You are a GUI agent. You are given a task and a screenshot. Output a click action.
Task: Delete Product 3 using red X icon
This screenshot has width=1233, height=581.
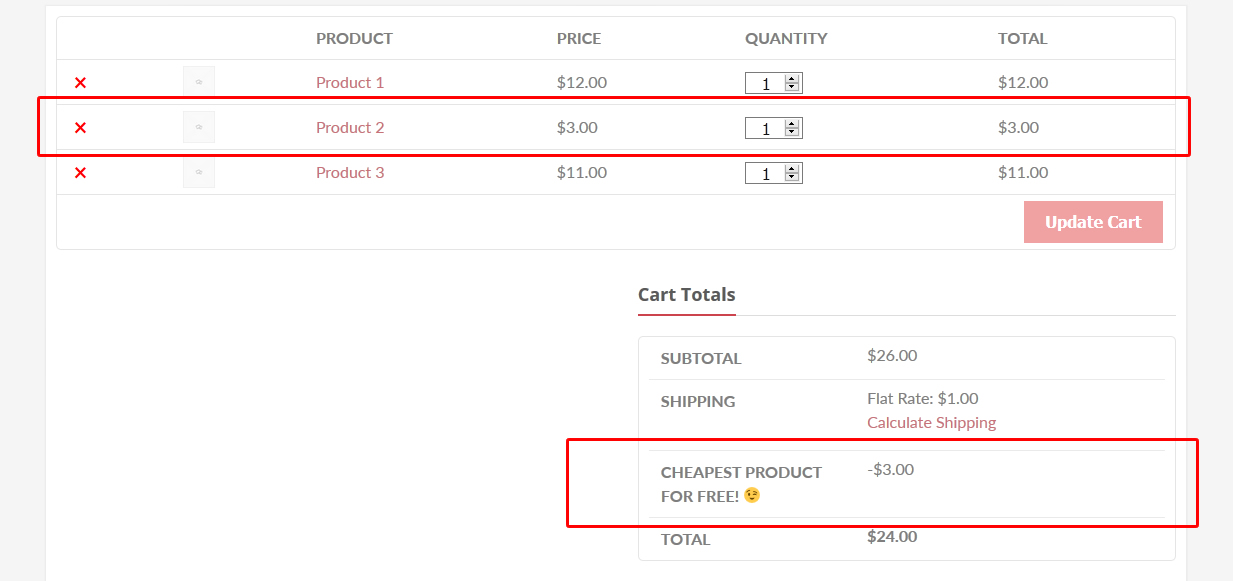[x=81, y=173]
